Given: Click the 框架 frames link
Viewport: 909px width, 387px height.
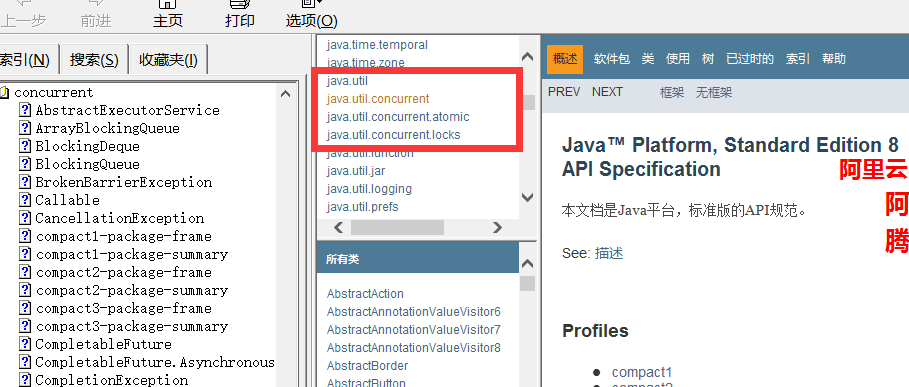Looking at the screenshot, I should coord(672,92).
